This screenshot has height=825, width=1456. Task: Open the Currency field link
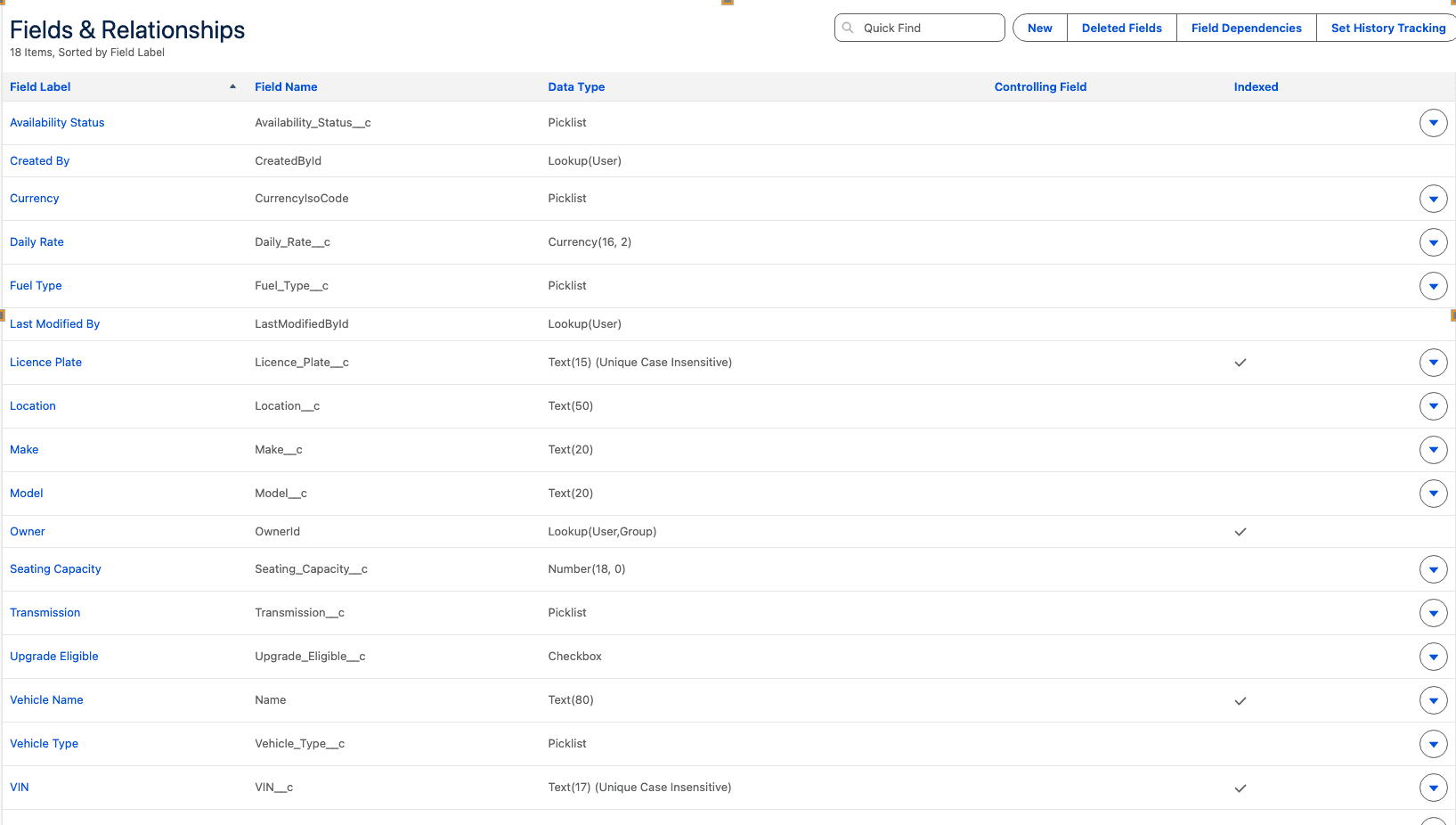point(34,199)
